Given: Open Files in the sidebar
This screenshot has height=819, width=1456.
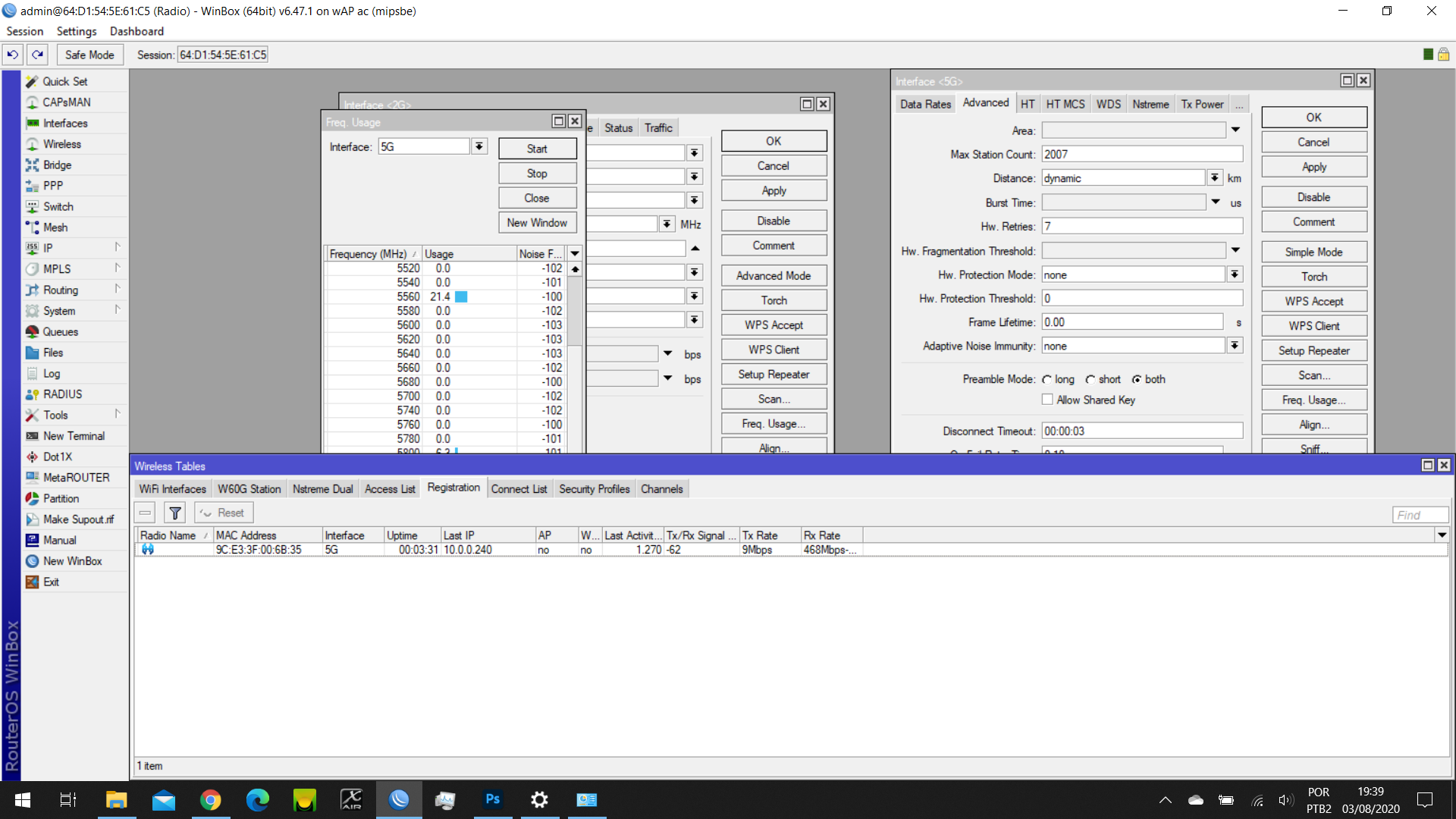Looking at the screenshot, I should (x=53, y=353).
